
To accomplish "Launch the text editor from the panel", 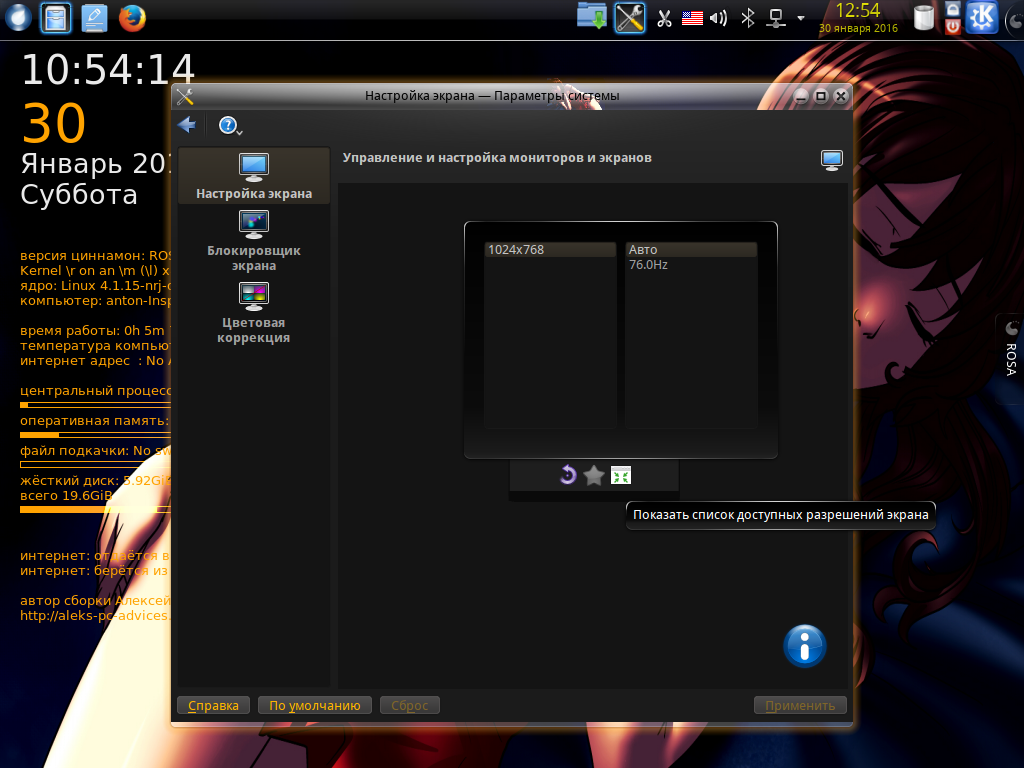I will click(94, 18).
